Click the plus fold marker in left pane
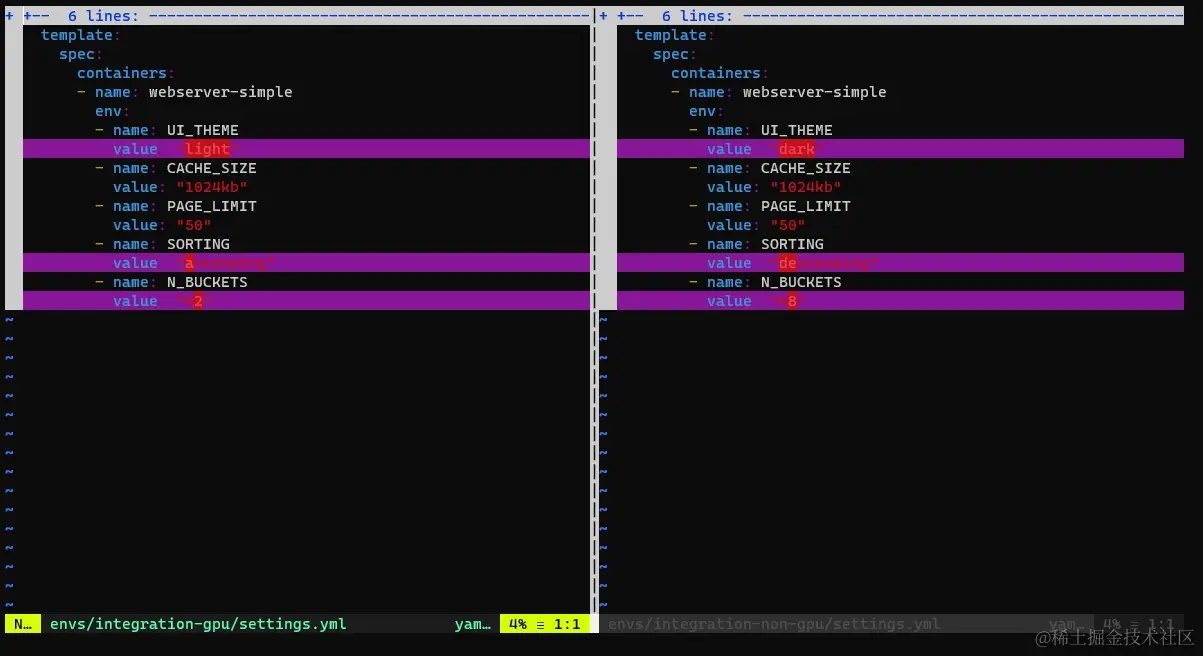 coord(9,15)
